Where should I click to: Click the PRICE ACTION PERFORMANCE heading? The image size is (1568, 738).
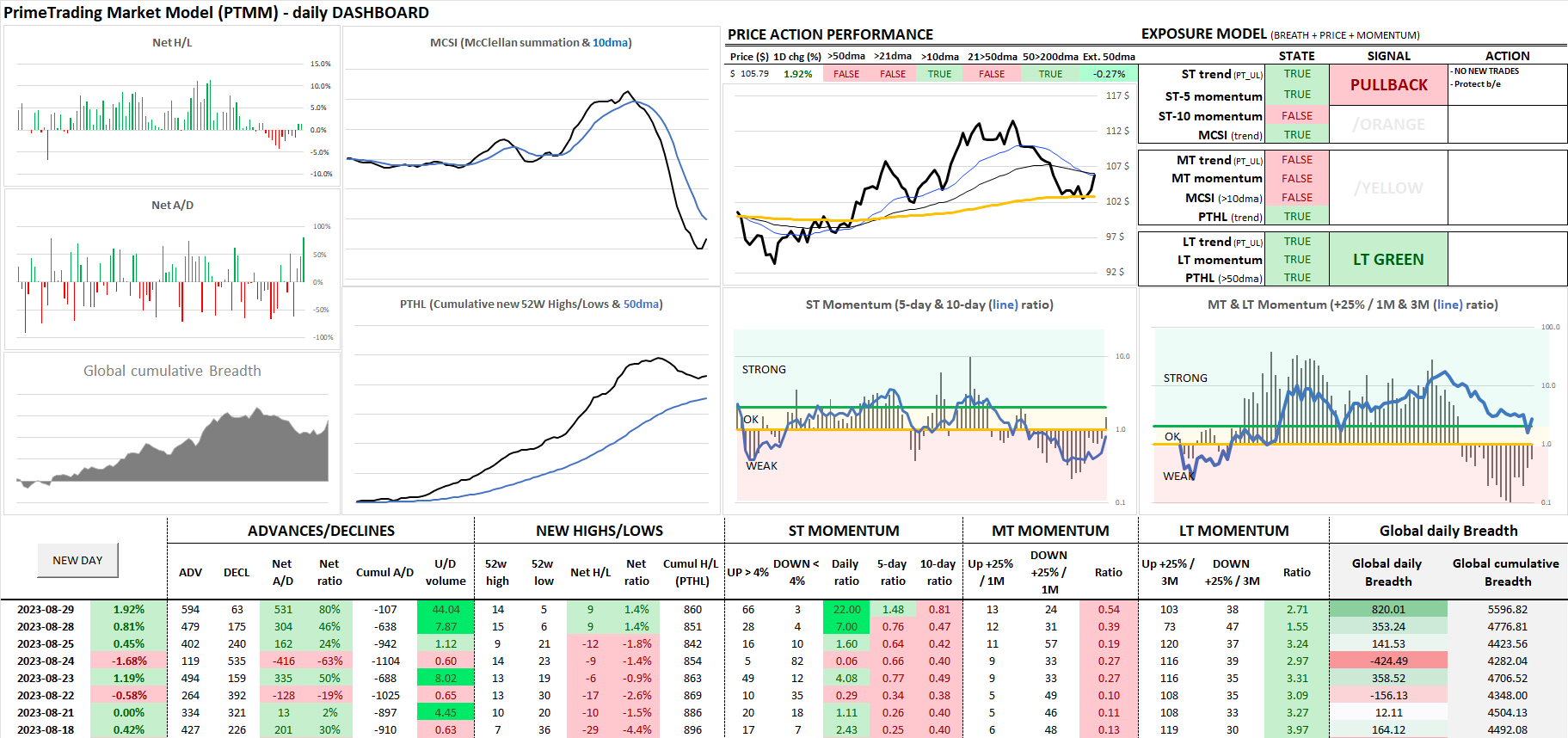pyautogui.click(x=830, y=34)
